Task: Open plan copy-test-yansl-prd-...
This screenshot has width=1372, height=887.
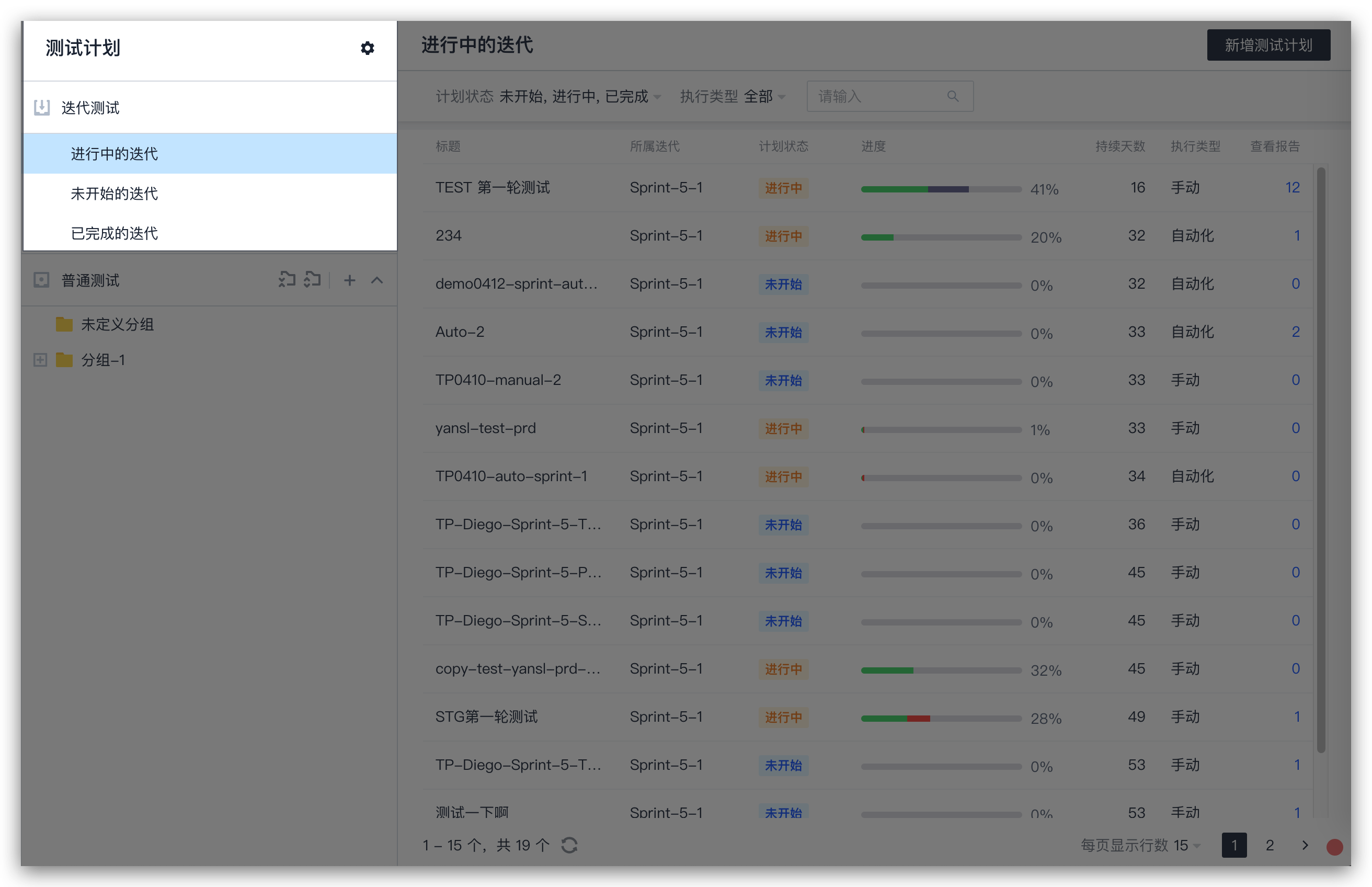Action: (518, 668)
